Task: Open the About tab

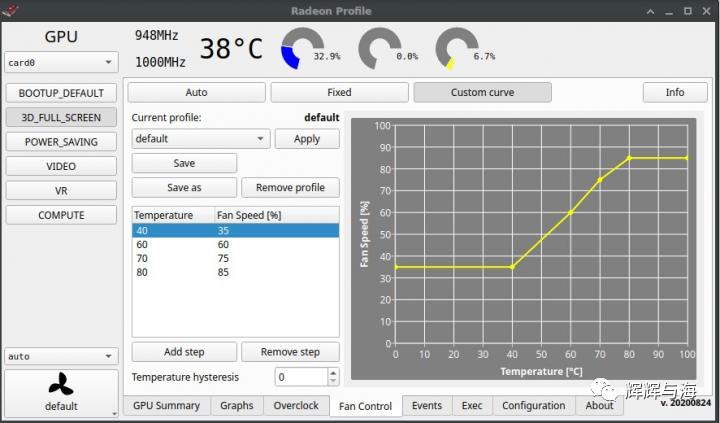Action: tap(599, 406)
